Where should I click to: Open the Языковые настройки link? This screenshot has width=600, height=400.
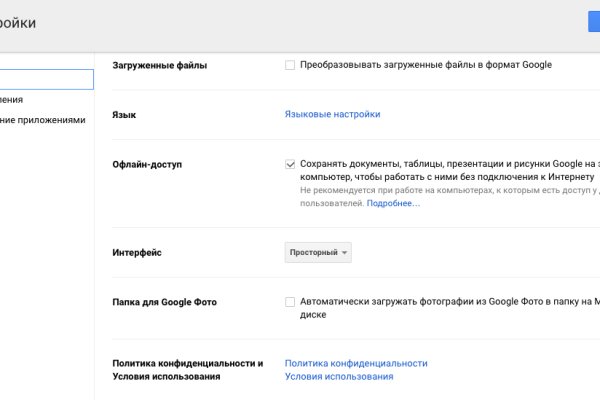[332, 114]
